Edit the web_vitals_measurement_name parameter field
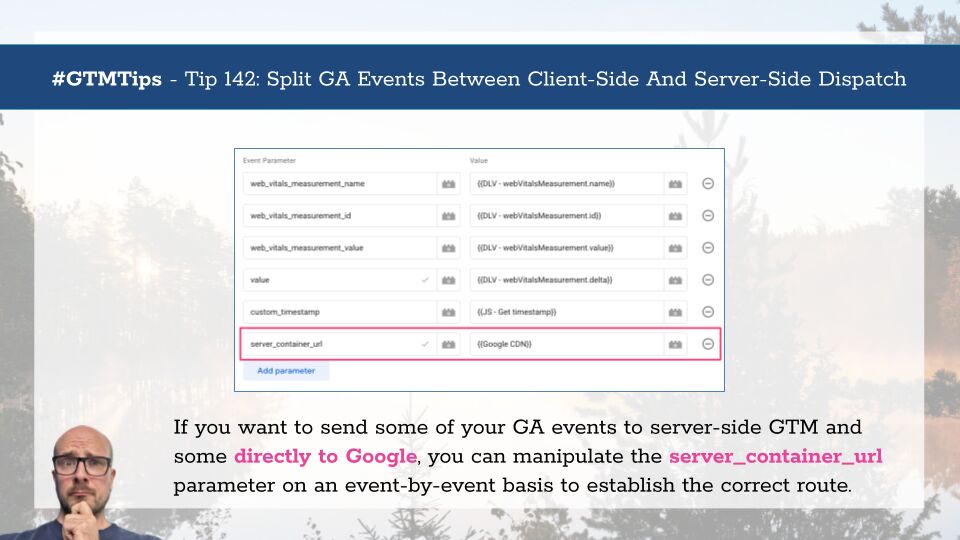The image size is (960, 540). tap(340, 184)
